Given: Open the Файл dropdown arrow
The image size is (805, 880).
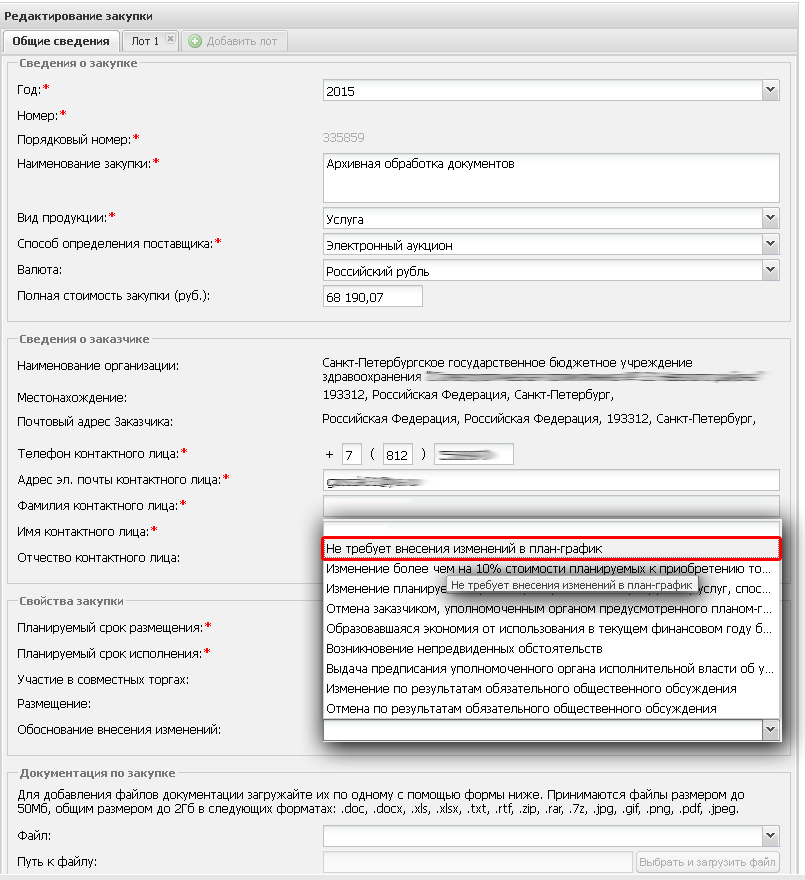Looking at the screenshot, I should [x=770, y=836].
